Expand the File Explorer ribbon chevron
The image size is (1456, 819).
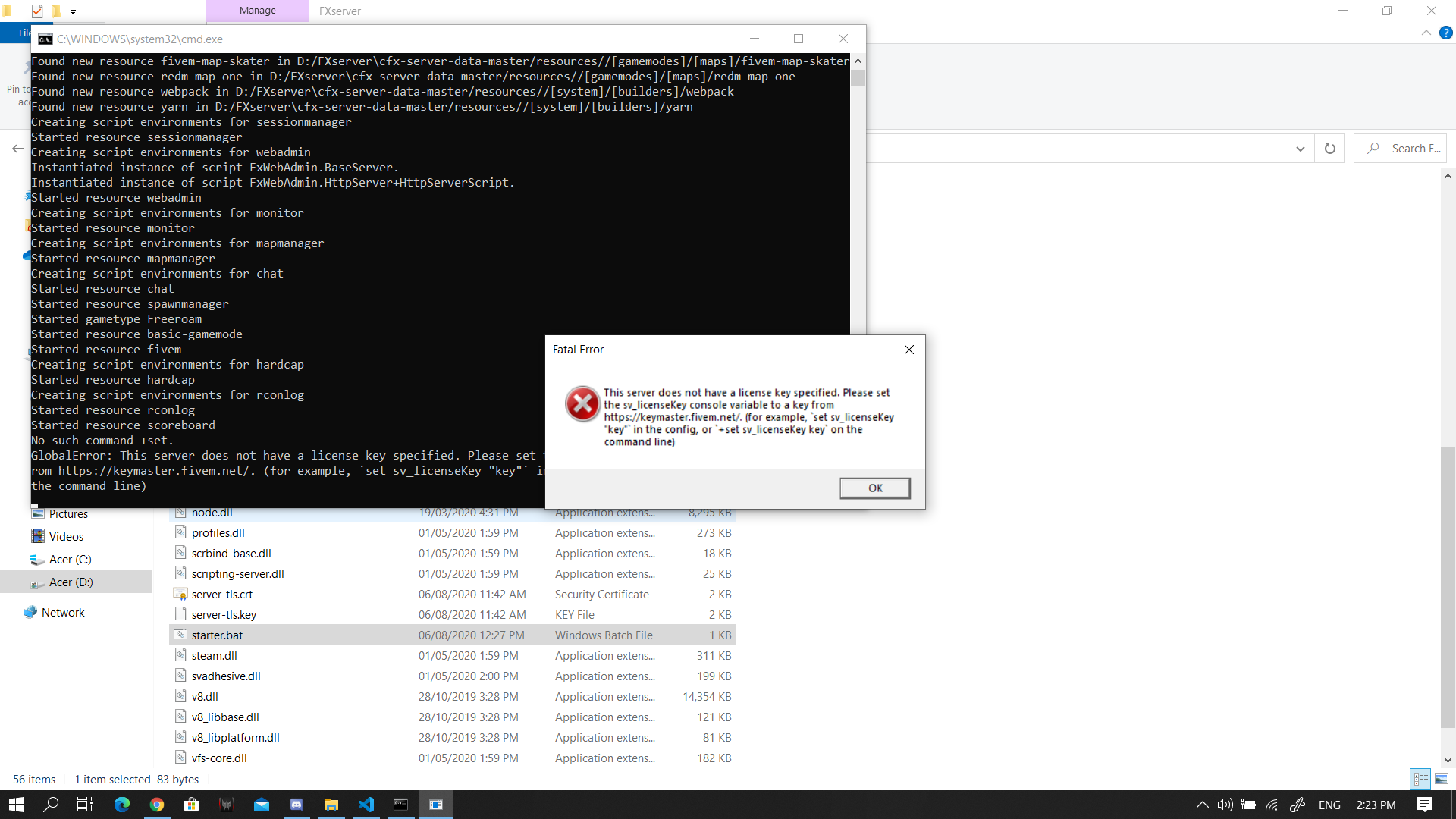click(x=1426, y=33)
